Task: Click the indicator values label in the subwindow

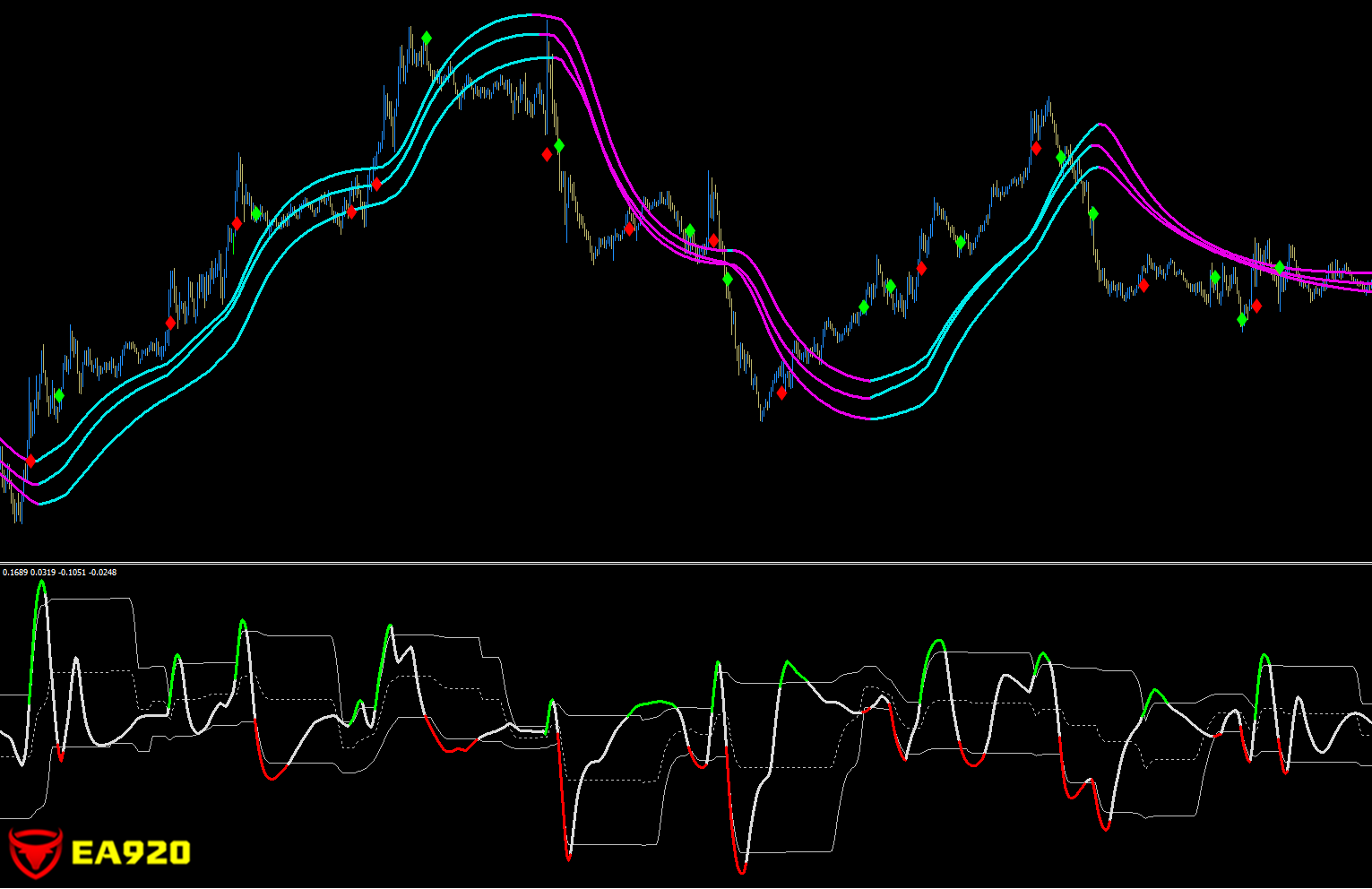Action: (60, 572)
